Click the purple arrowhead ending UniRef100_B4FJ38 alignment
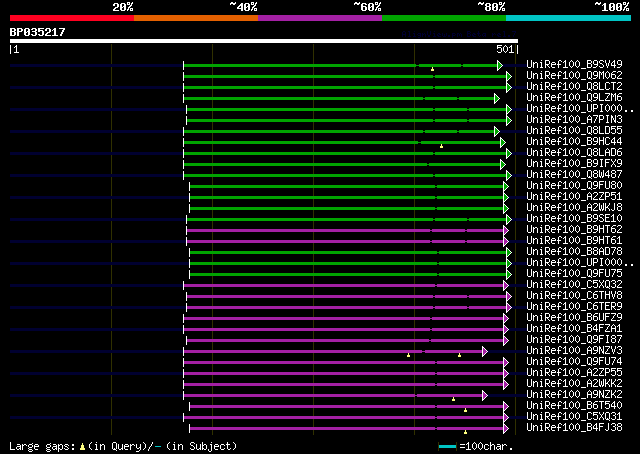This screenshot has width=640, height=454. 506,428
